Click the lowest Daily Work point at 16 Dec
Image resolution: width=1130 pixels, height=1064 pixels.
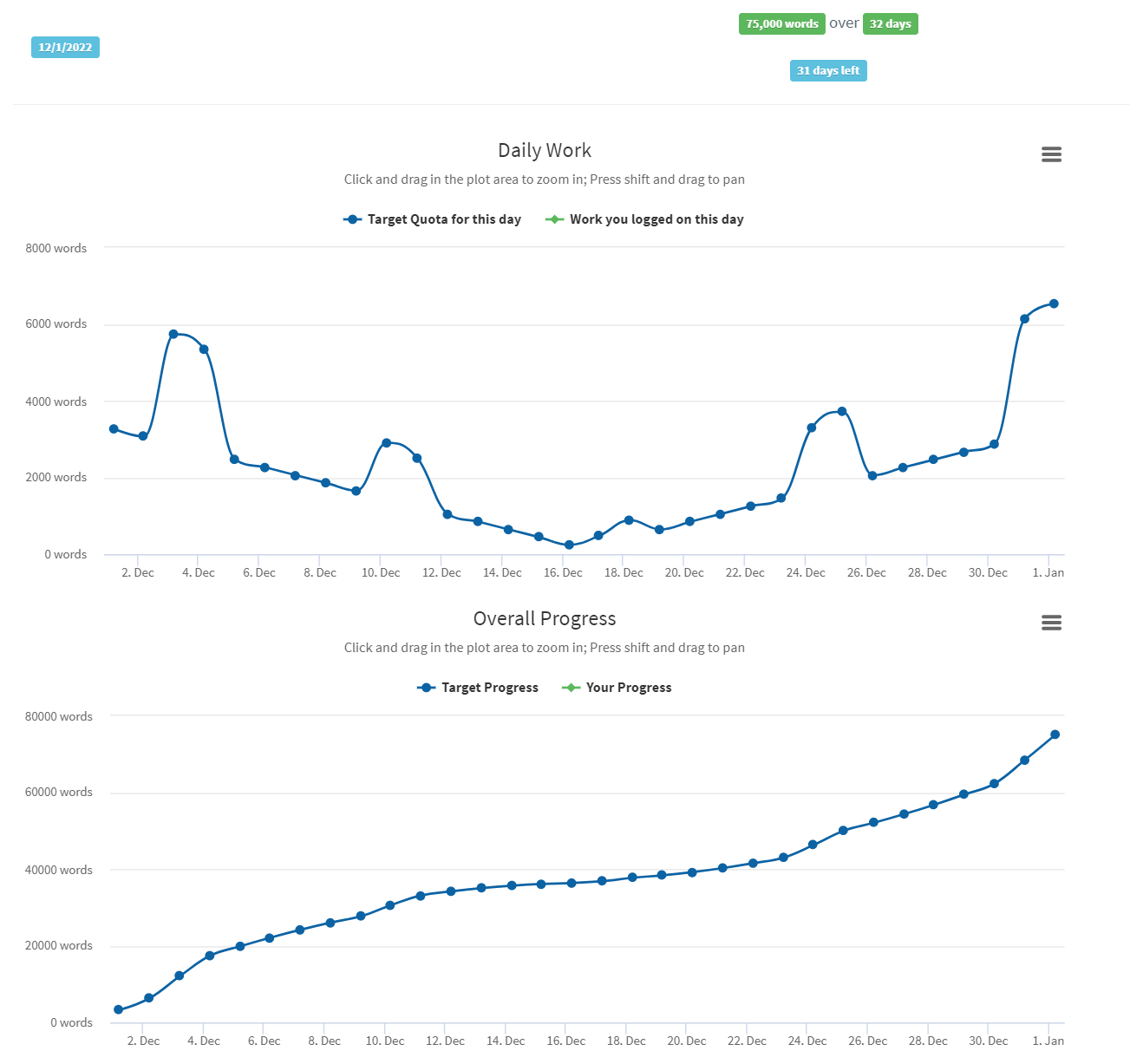pyautogui.click(x=569, y=545)
